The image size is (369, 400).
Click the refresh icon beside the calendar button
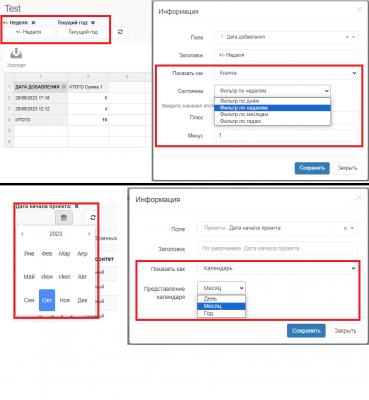pyautogui.click(x=92, y=218)
